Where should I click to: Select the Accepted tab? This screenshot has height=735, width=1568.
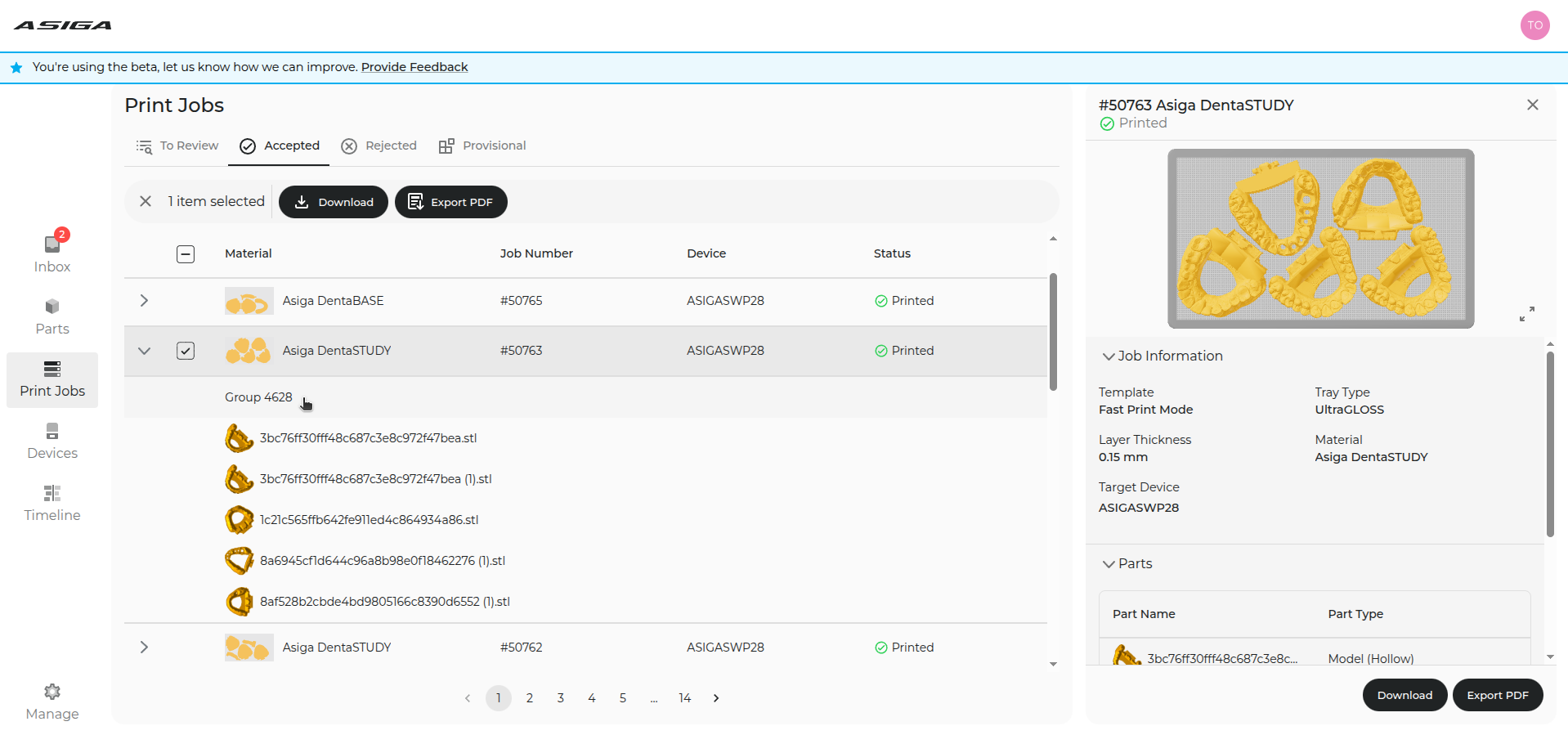pos(279,146)
